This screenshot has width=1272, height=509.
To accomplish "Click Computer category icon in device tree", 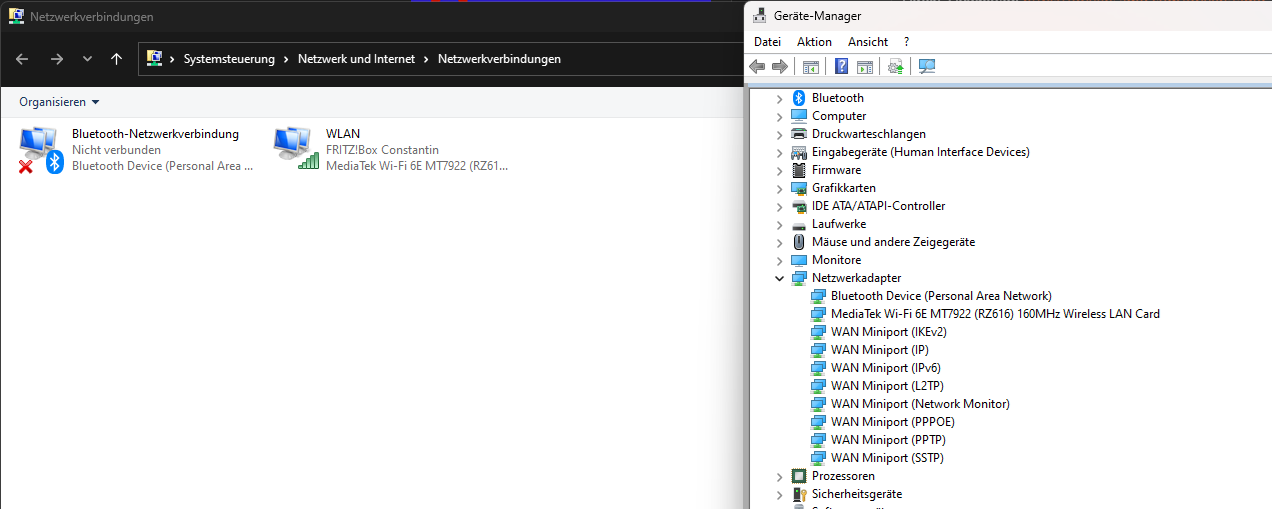I will pos(799,116).
